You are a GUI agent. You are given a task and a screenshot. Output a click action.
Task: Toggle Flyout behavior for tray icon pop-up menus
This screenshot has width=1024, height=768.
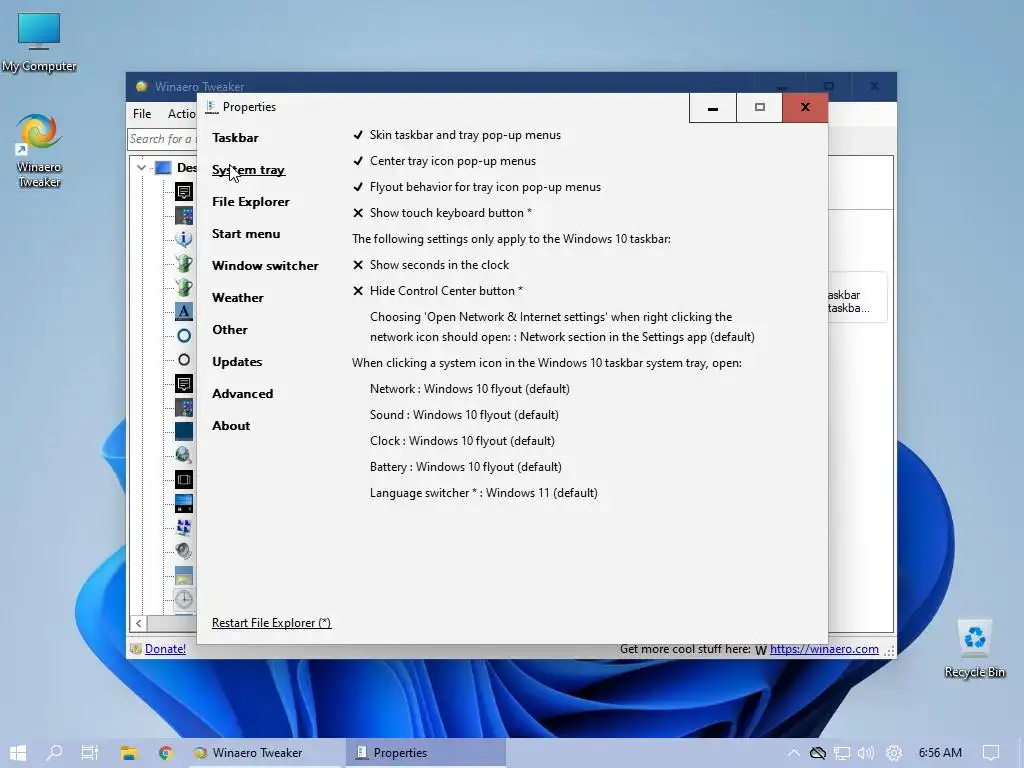tap(477, 187)
